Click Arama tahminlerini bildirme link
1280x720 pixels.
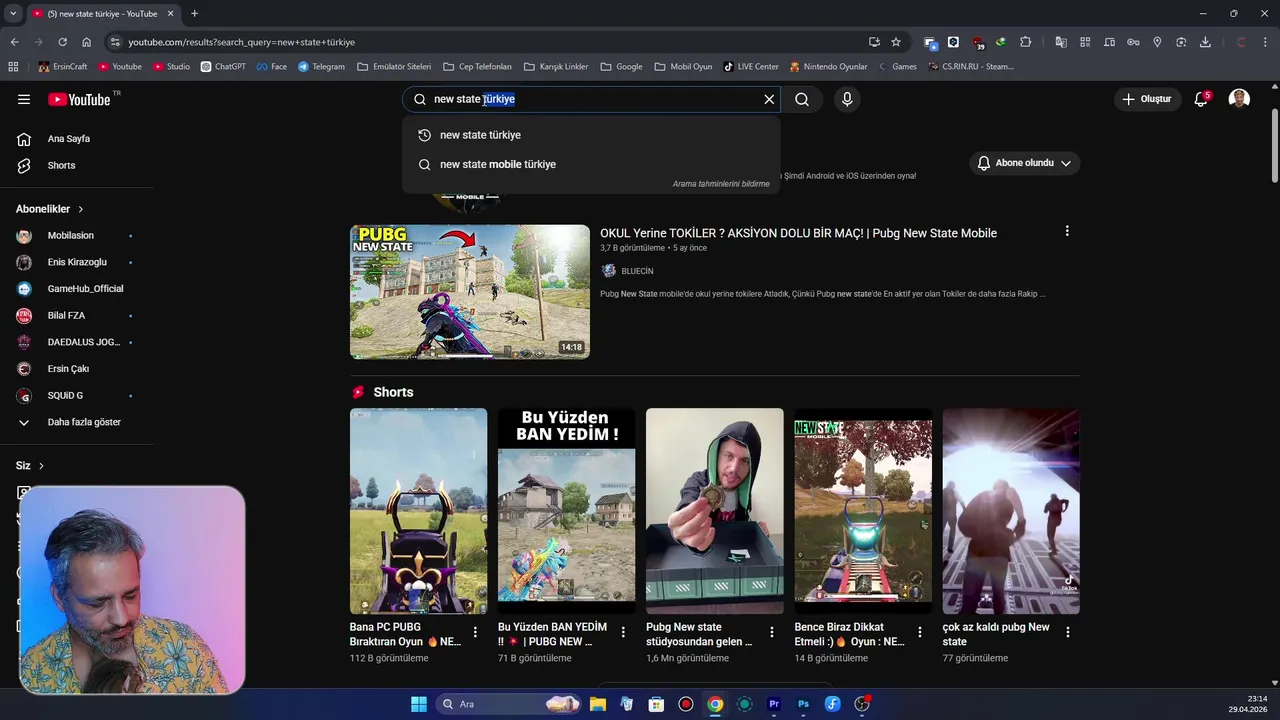coord(721,184)
